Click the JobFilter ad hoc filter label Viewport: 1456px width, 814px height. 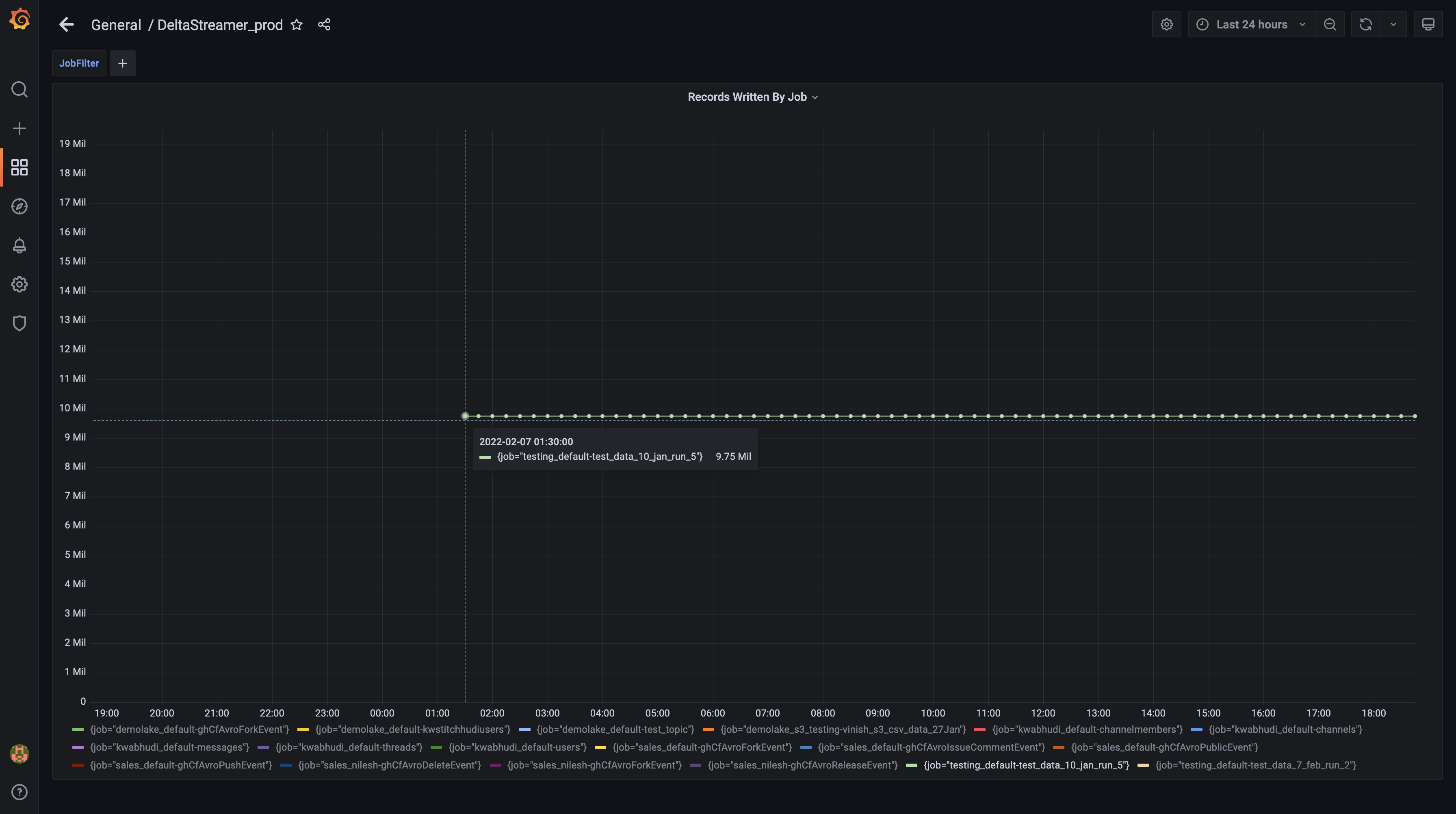click(79, 63)
